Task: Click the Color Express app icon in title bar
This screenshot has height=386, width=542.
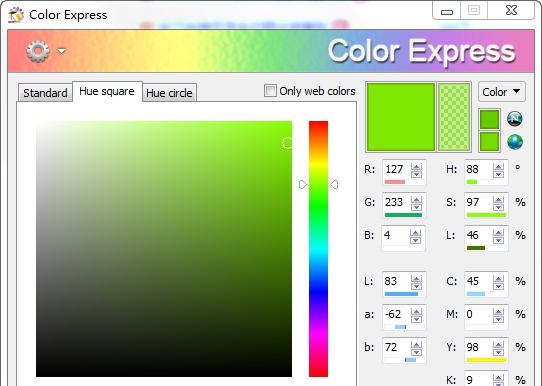Action: click(16, 15)
